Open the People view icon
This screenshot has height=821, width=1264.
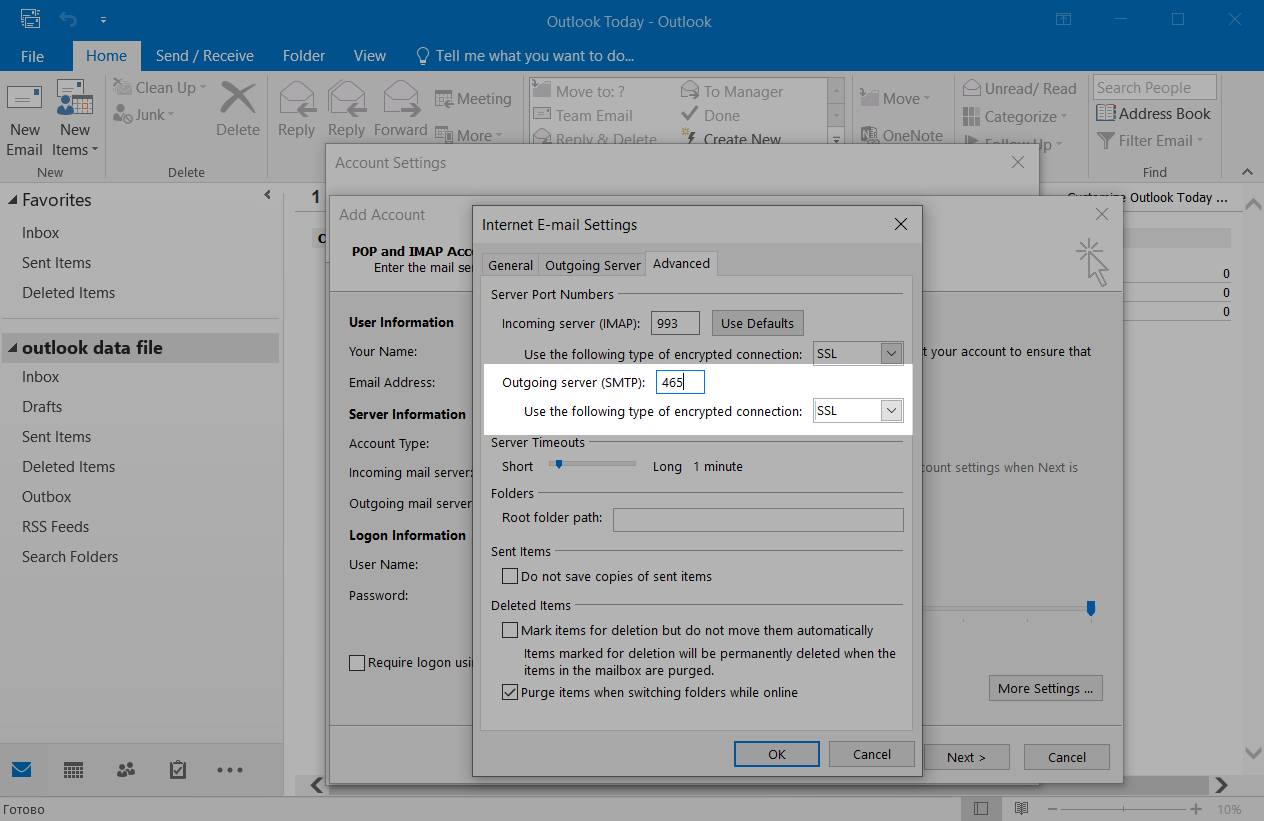126,770
